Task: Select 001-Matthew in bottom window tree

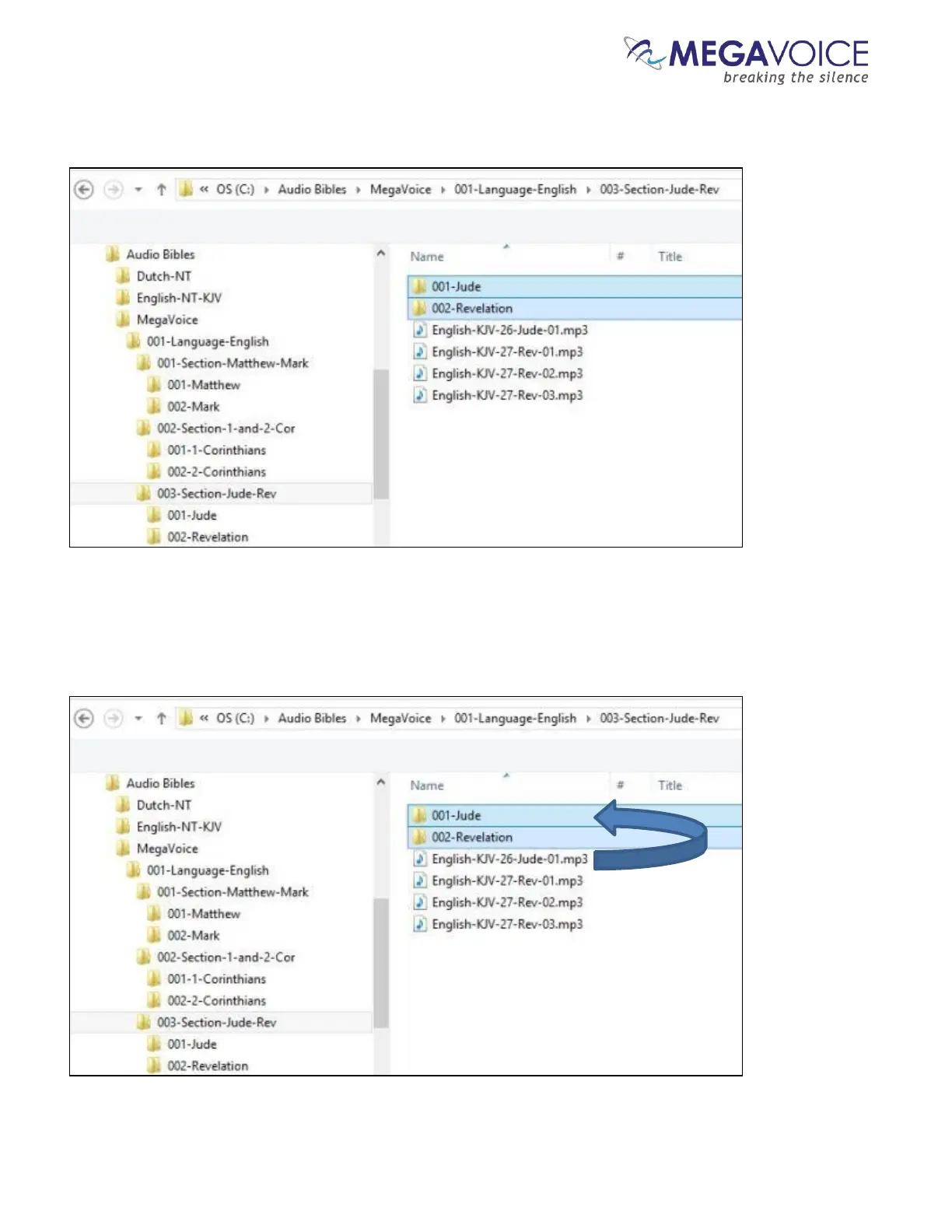Action: 194,914
